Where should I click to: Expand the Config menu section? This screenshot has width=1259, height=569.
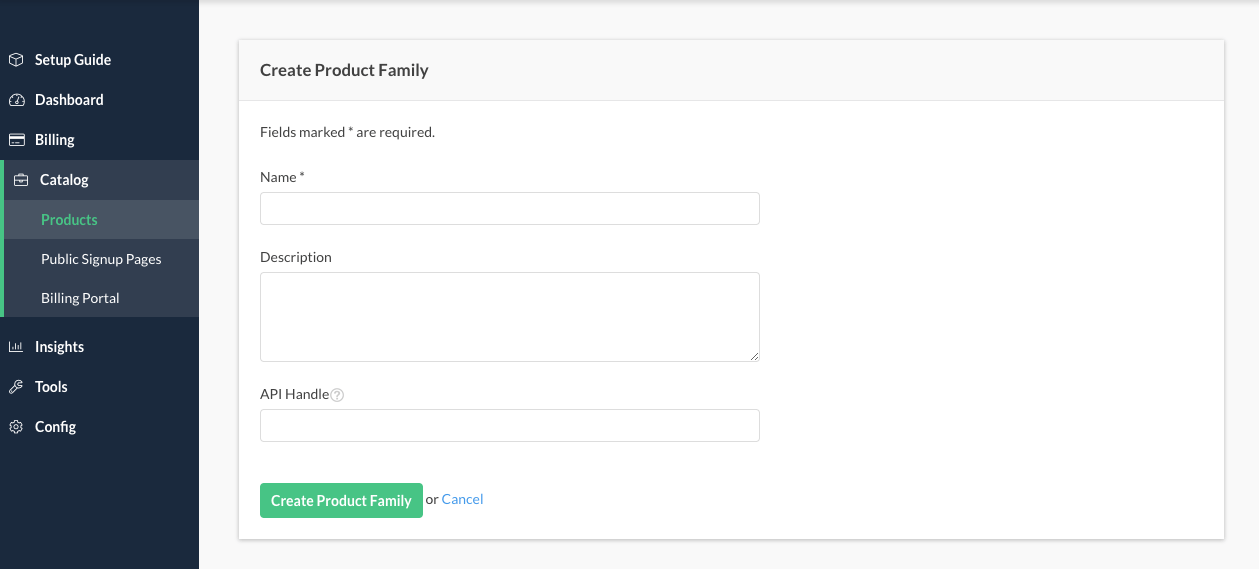point(55,427)
